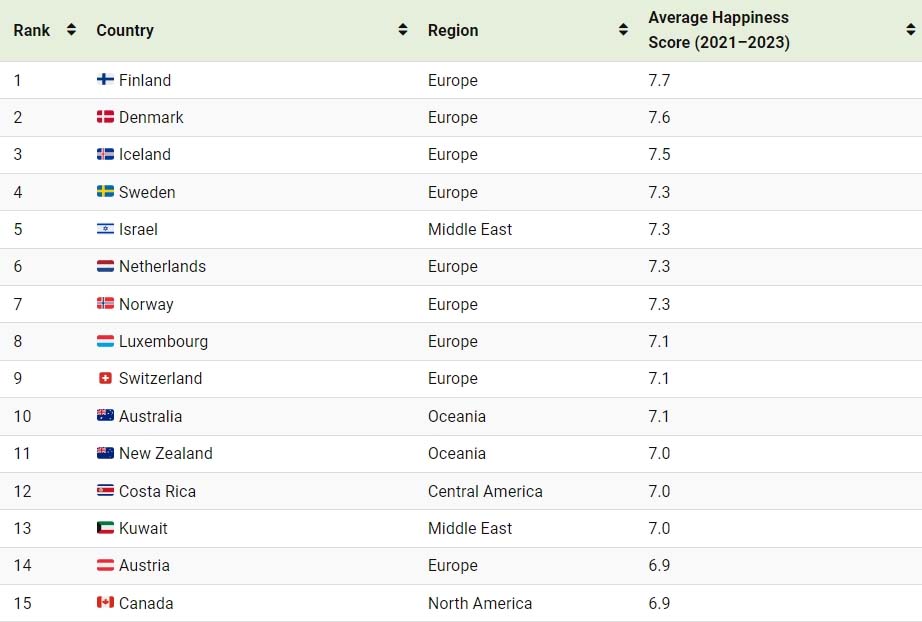The image size is (922, 622).
Task: Click the Denmark flag icon
Action: coord(105,116)
